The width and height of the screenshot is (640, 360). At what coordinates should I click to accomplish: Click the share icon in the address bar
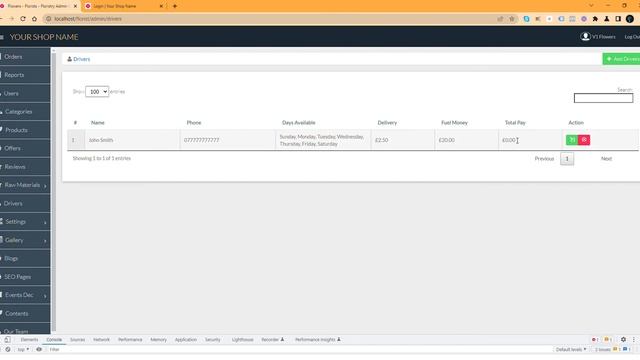(500, 19)
